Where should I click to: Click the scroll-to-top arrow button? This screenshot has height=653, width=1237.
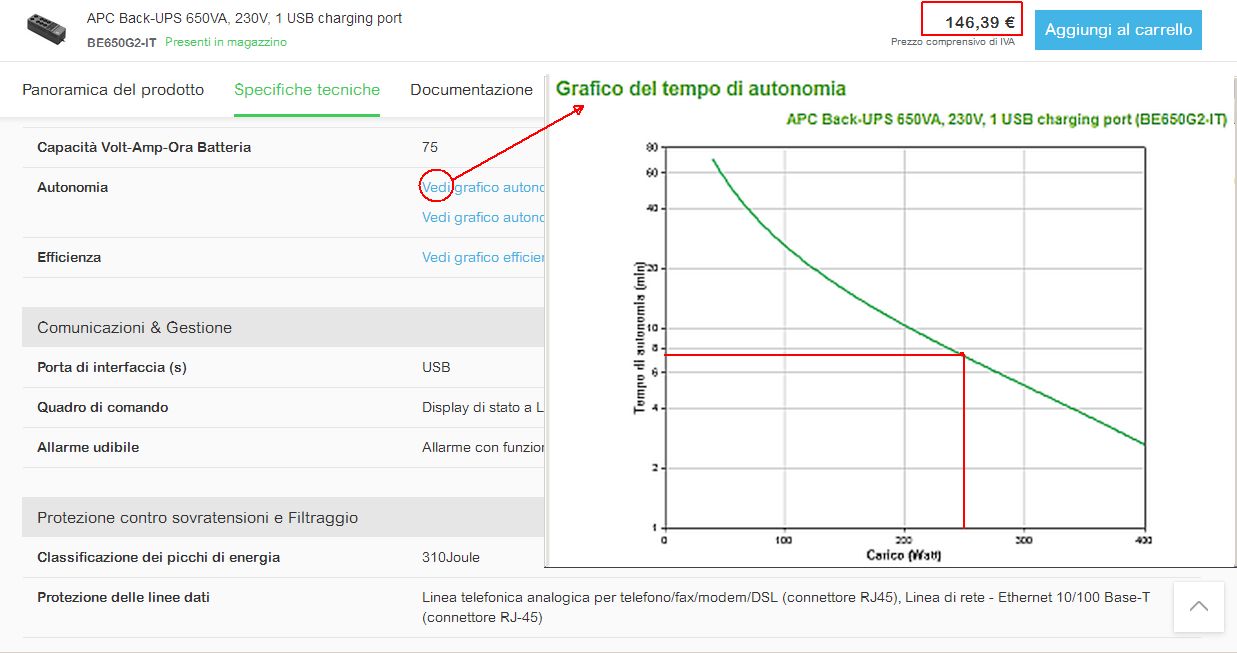[x=1199, y=606]
